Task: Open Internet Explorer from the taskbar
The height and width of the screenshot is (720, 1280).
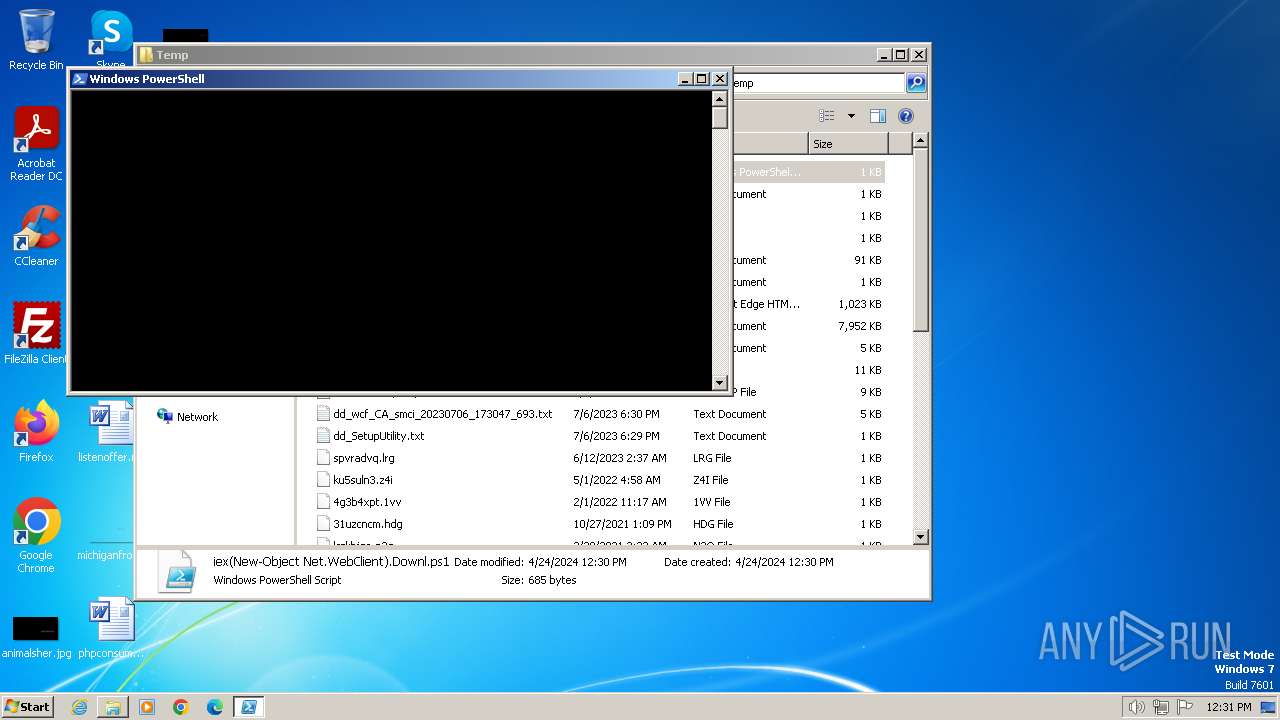Action: 79,707
